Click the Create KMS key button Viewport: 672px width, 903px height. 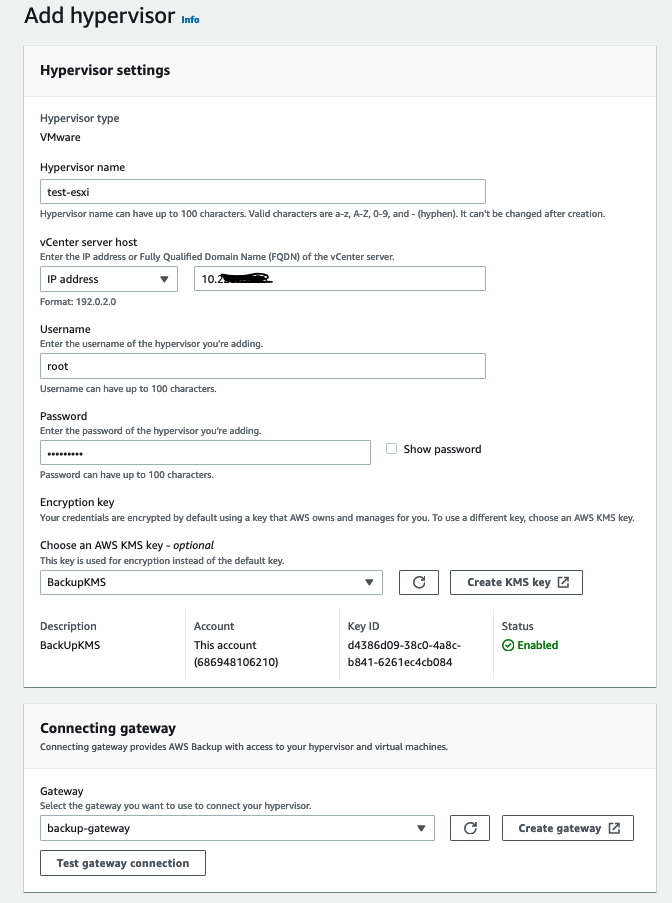(516, 582)
